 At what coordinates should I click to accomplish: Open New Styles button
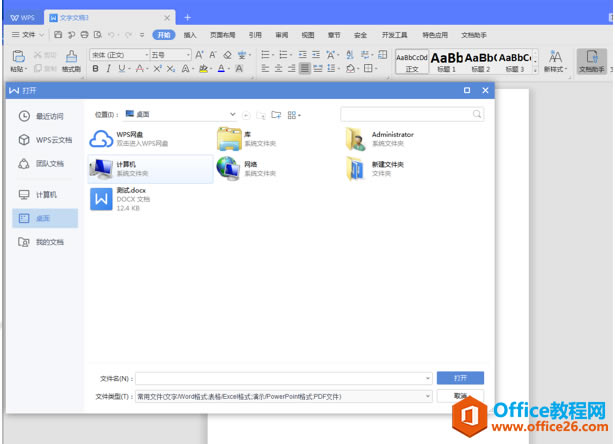tap(555, 61)
